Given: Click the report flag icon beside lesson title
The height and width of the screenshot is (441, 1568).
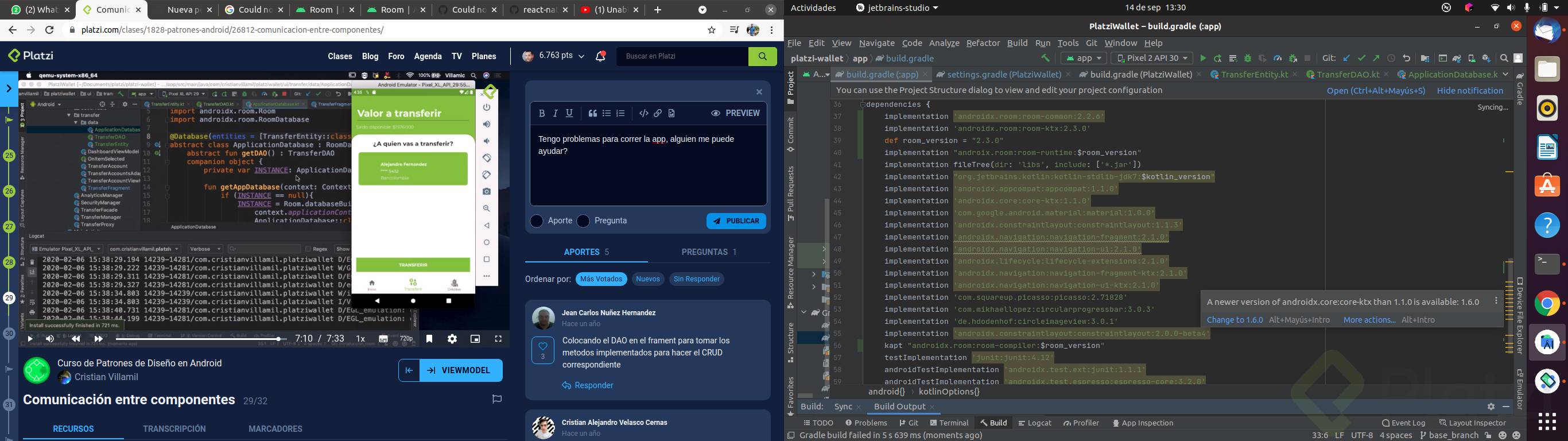Looking at the screenshot, I should tap(497, 400).
